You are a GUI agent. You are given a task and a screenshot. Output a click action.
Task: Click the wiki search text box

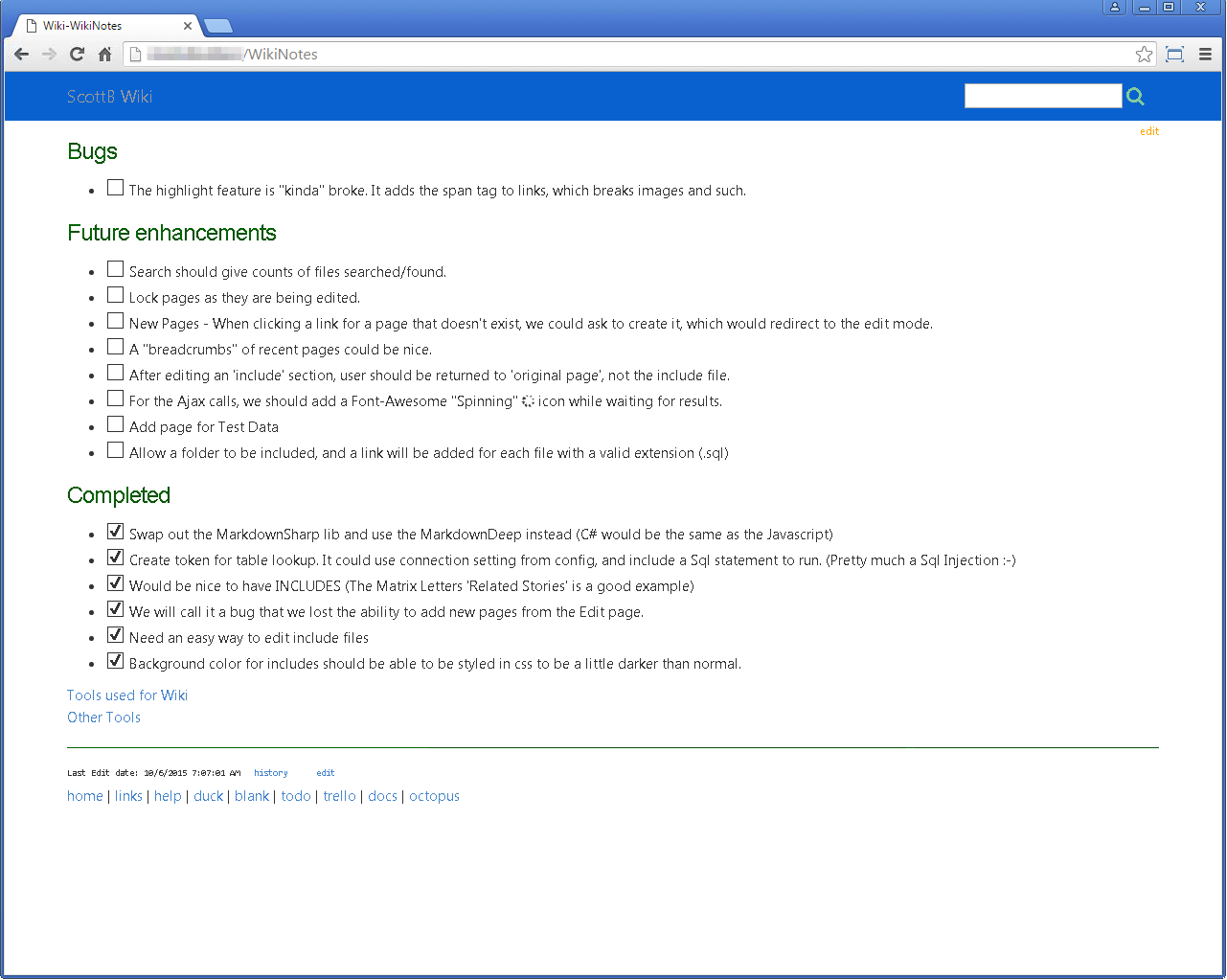(1042, 96)
